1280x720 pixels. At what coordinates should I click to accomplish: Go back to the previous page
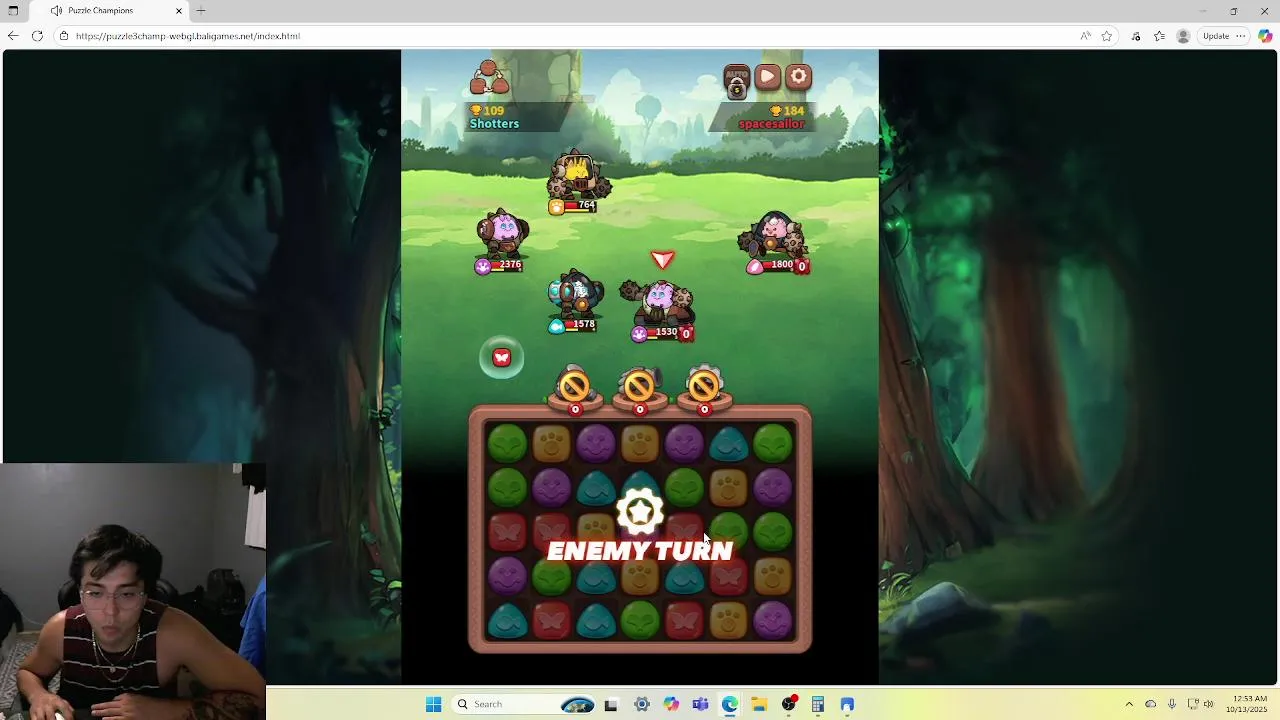(12, 36)
